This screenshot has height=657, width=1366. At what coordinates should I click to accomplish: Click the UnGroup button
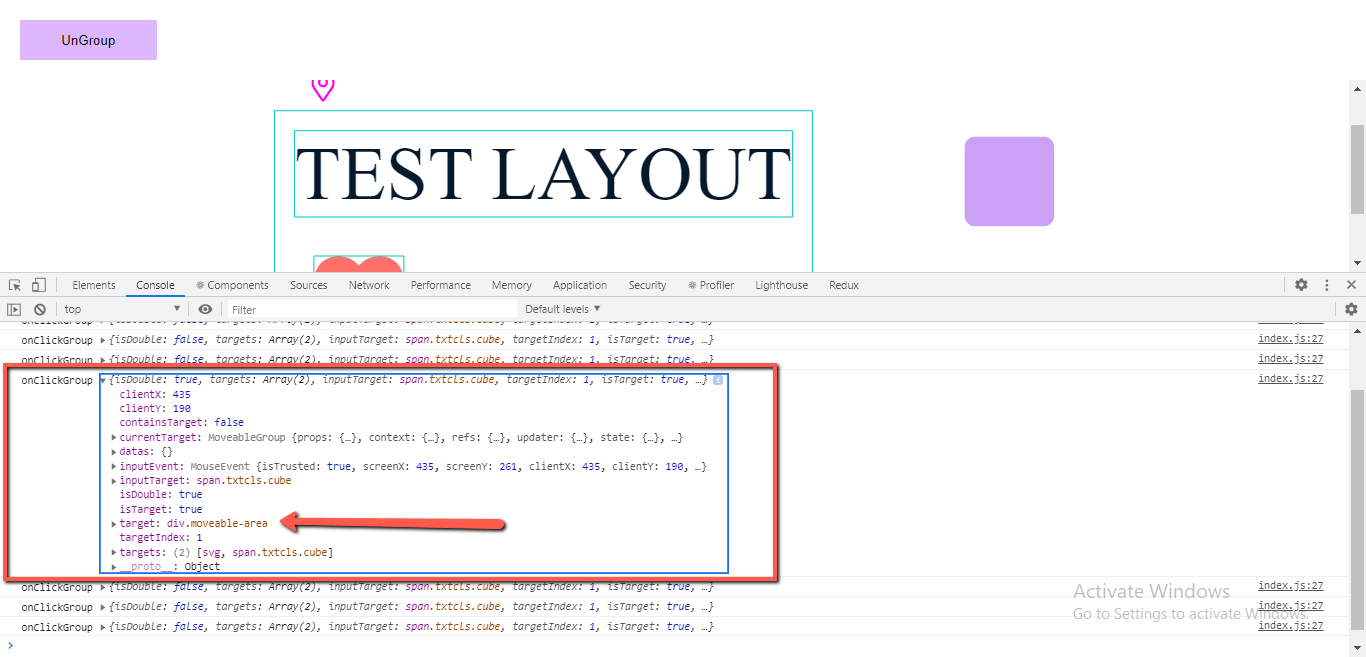pyautogui.click(x=88, y=40)
